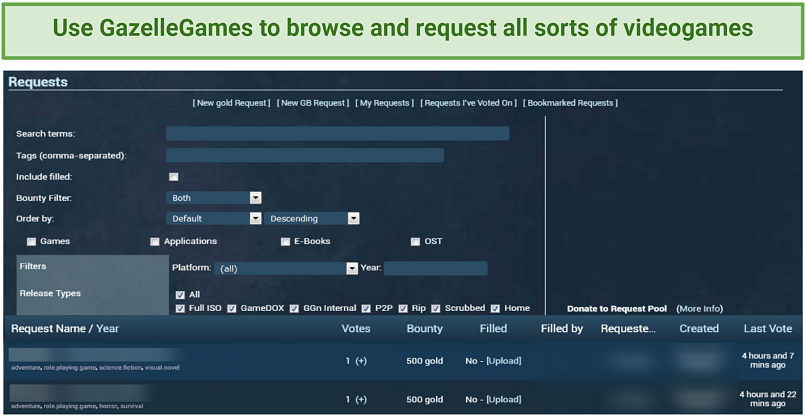The image size is (806, 416).
Task: Click the science.fiction tag
Action: (x=121, y=368)
